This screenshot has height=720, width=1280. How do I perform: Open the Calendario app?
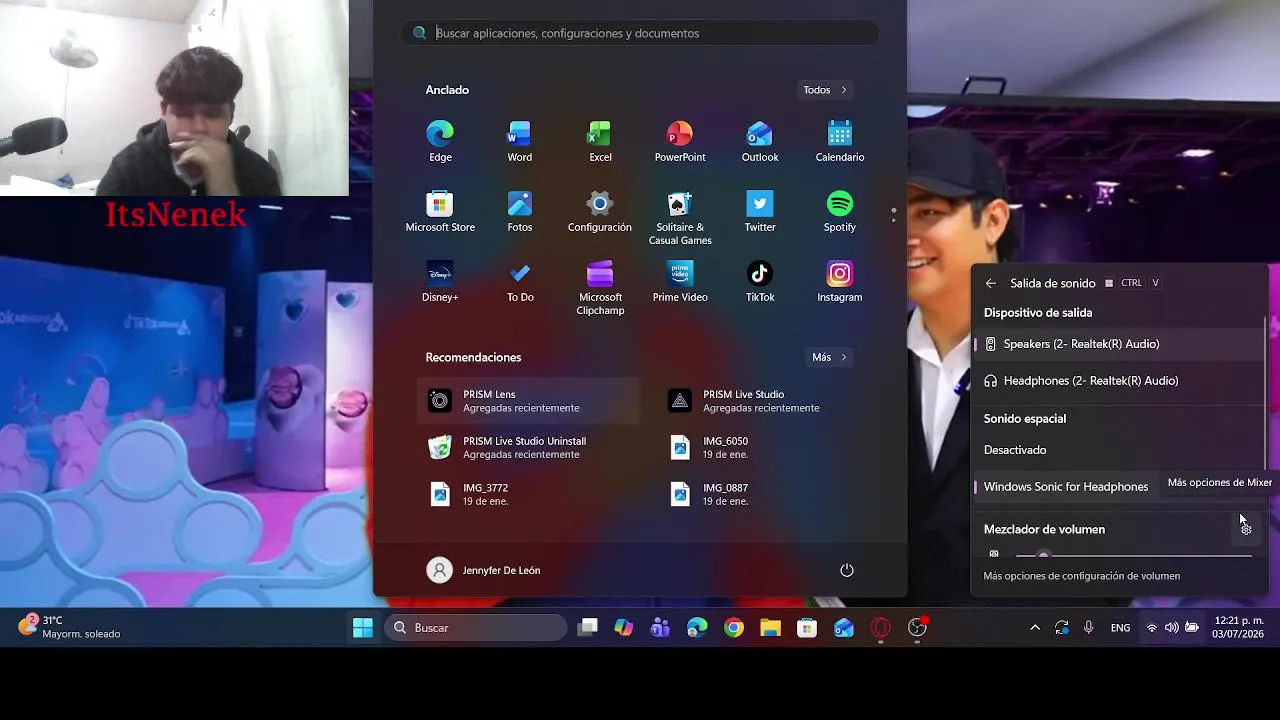coord(840,141)
